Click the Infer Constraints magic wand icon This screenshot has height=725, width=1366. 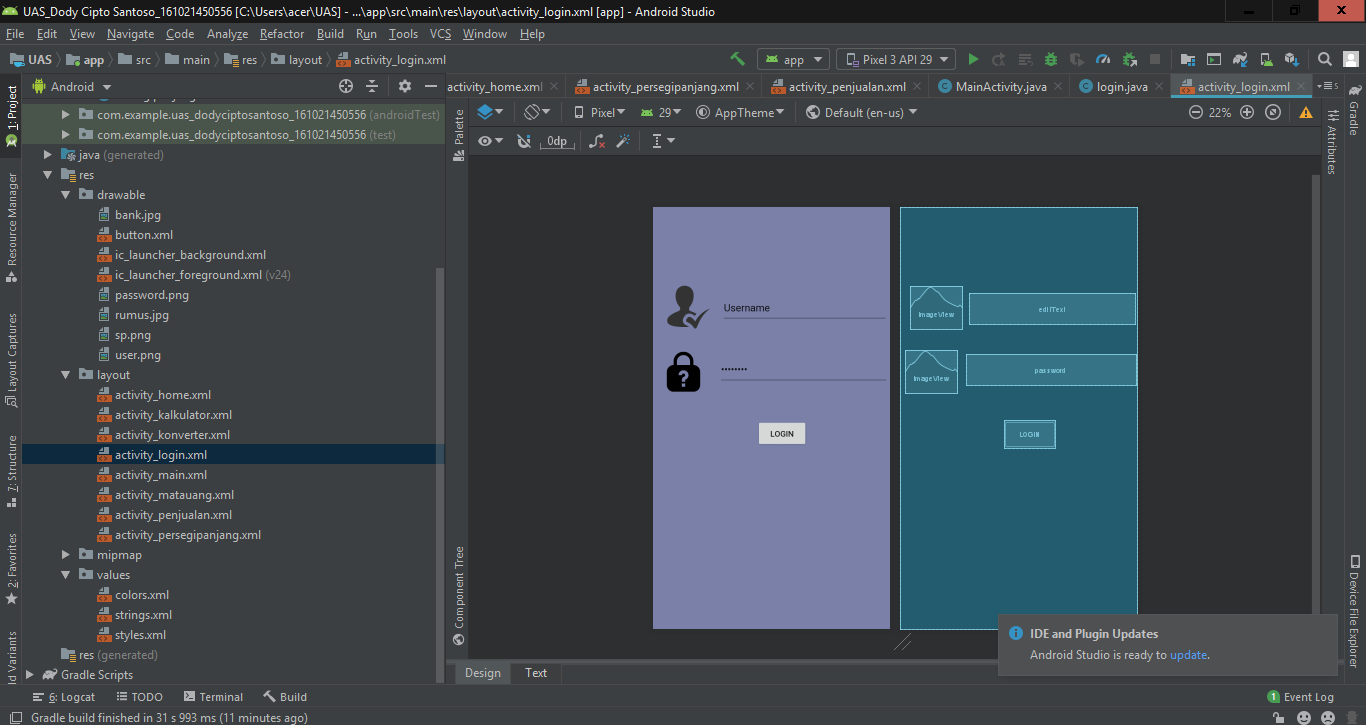(x=623, y=140)
